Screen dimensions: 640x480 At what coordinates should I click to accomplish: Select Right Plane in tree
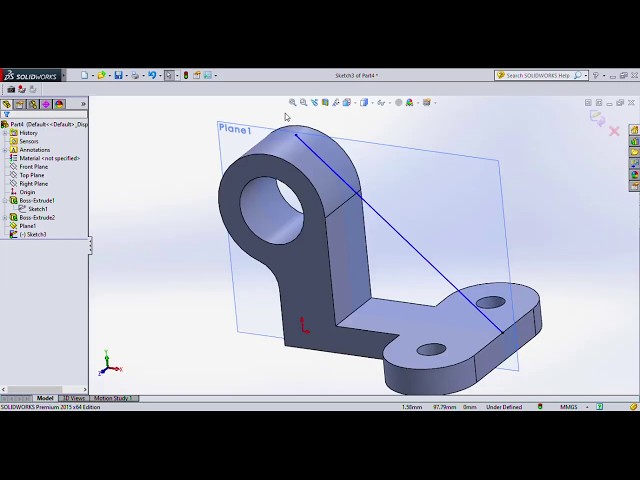pyautogui.click(x=29, y=184)
